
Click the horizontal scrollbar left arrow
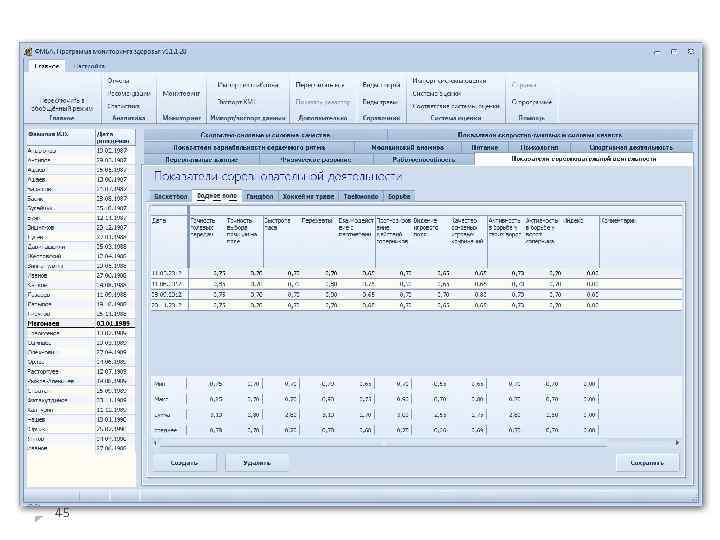coord(155,443)
